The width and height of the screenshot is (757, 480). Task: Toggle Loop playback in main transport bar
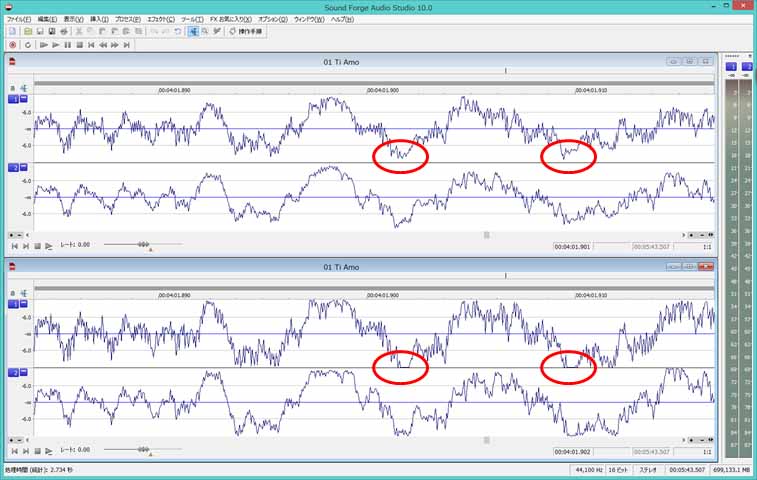click(28, 45)
